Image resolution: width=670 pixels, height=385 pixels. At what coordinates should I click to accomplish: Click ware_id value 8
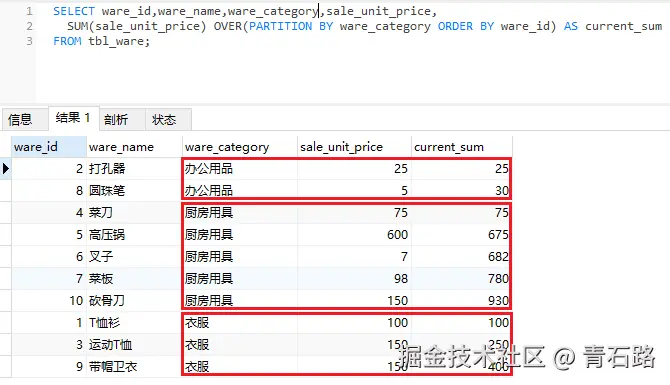[x=79, y=191]
